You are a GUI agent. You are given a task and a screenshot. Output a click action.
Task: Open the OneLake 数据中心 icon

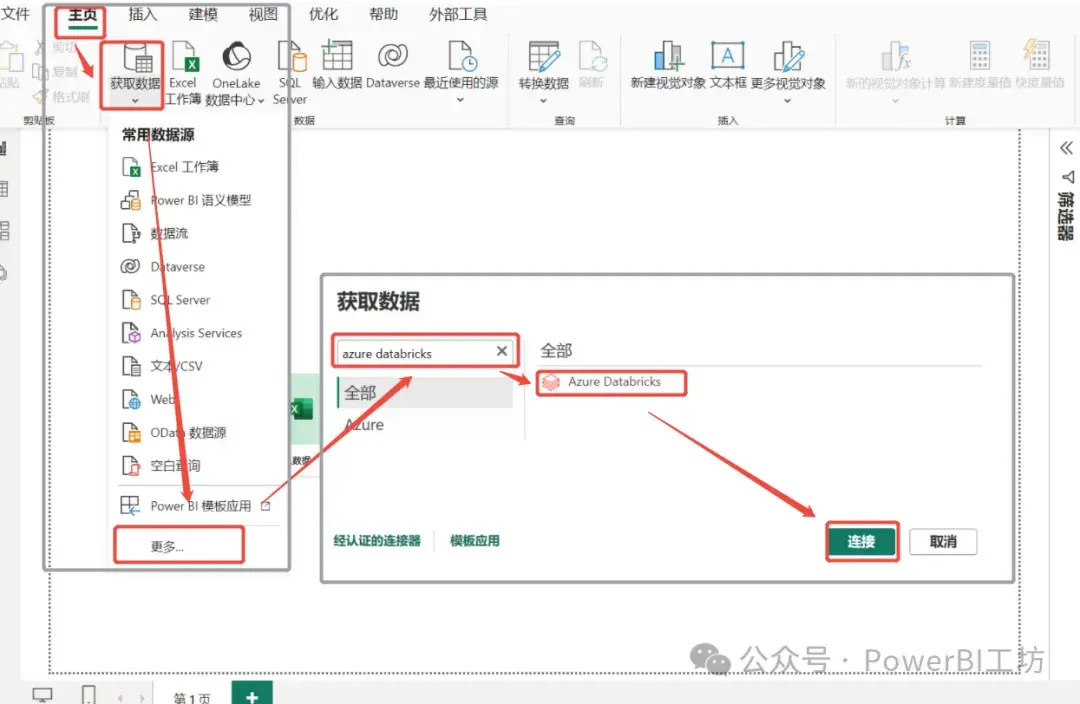(x=236, y=67)
